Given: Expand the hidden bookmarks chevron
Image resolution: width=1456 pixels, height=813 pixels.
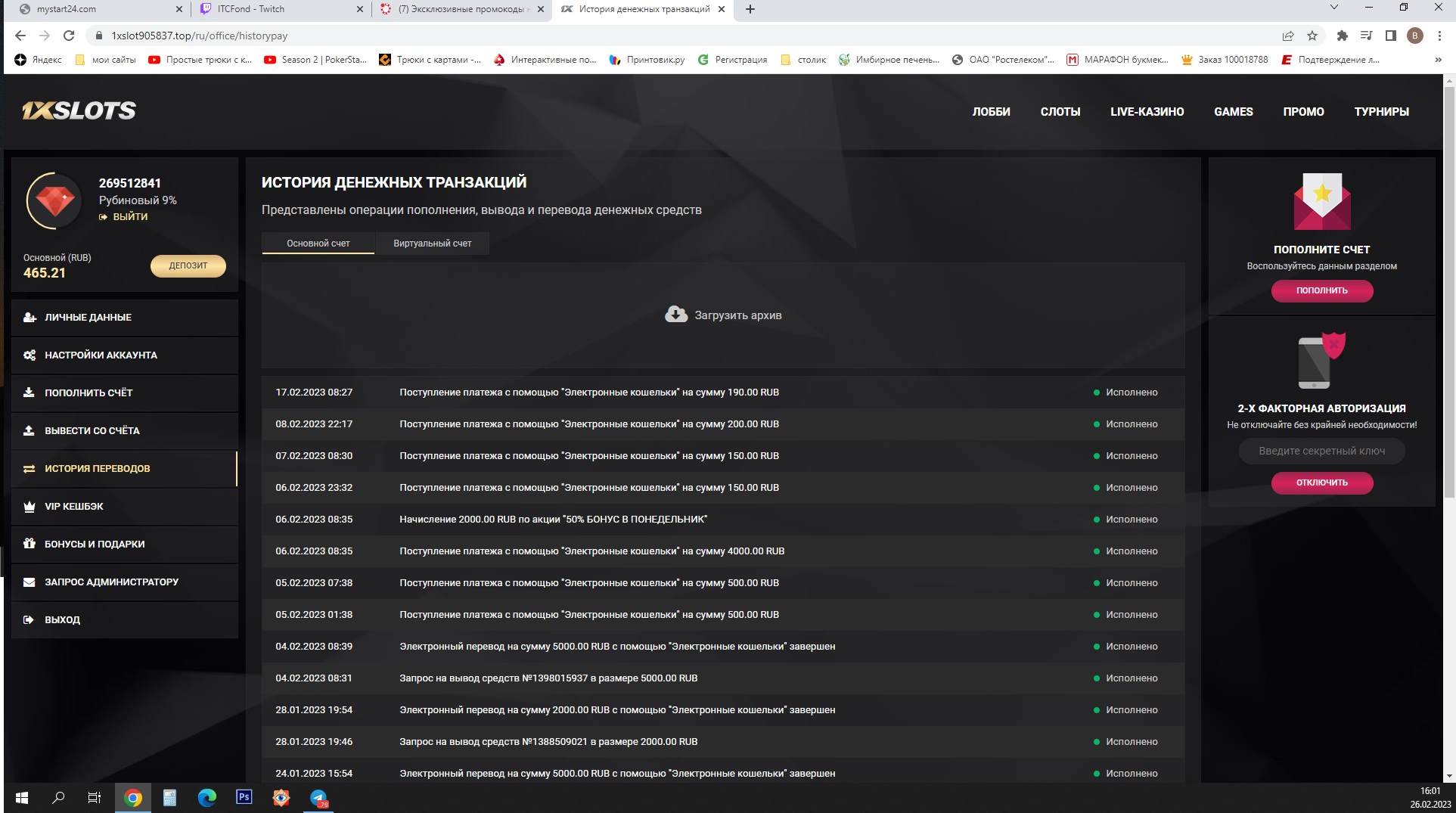Looking at the screenshot, I should pyautogui.click(x=1438, y=60).
